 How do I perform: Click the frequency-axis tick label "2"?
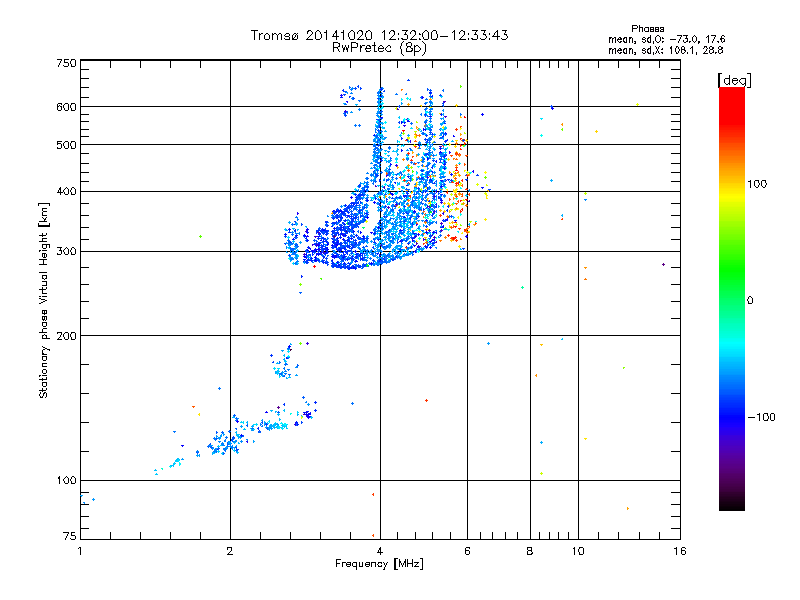(x=230, y=551)
